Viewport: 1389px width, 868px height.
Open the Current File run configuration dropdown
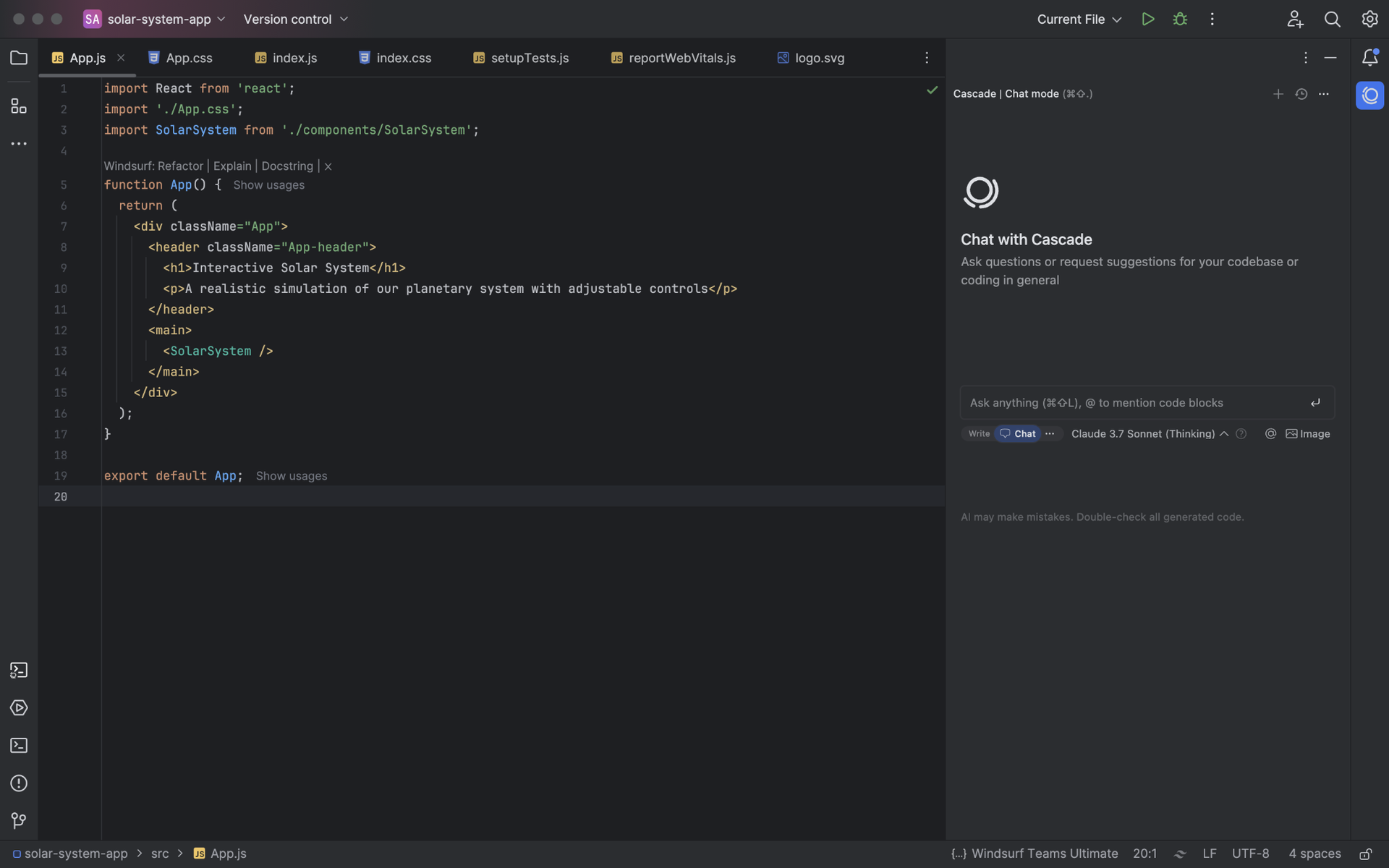click(x=1079, y=19)
